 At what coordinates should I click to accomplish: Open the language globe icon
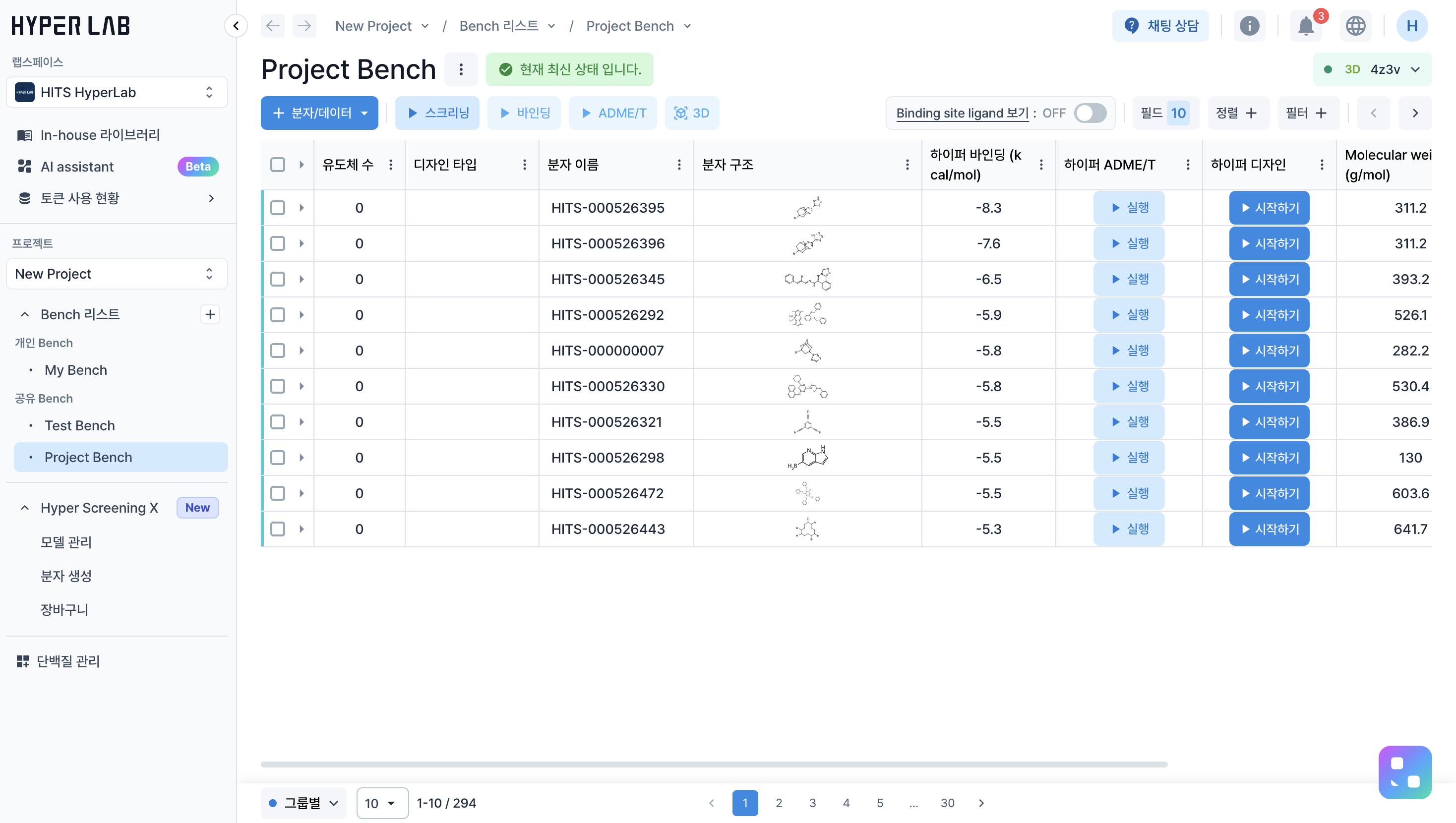1355,26
